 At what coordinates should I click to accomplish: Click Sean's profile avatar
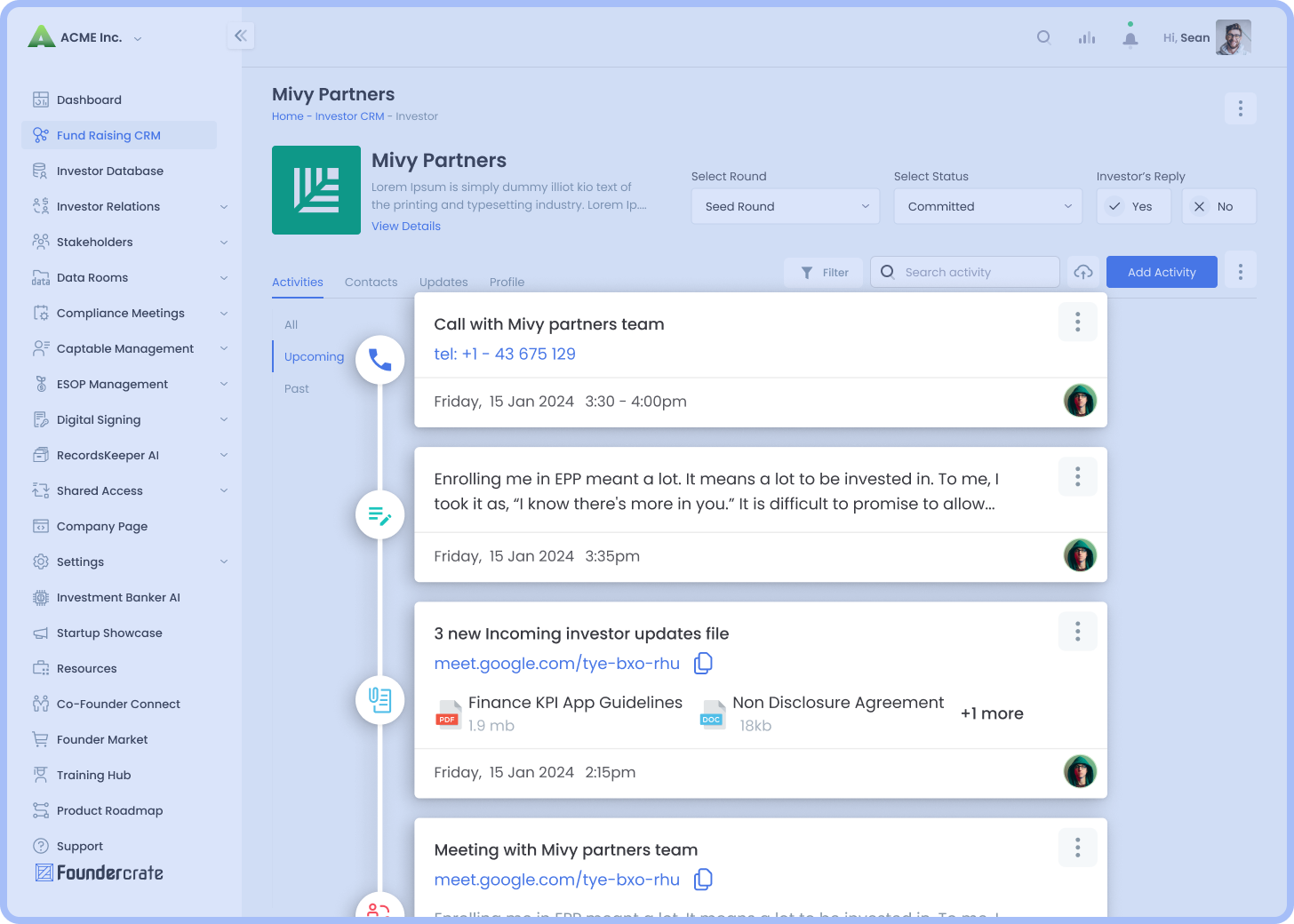click(x=1234, y=37)
